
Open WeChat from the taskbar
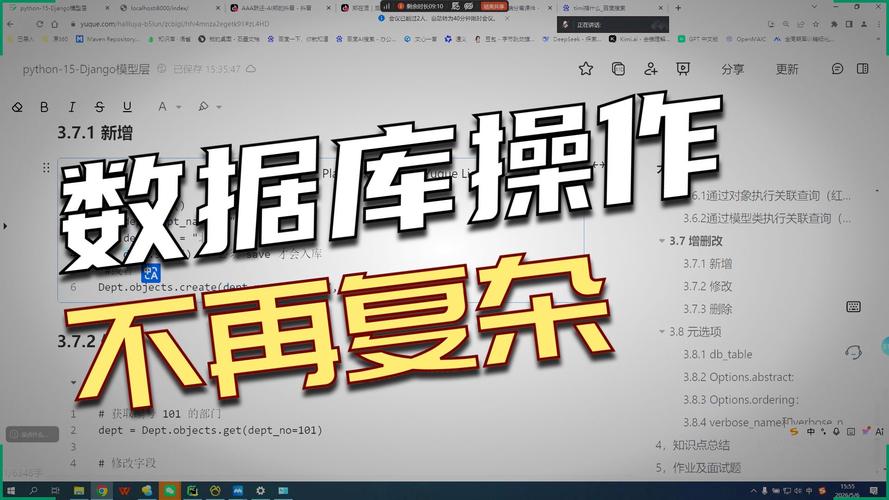pyautogui.click(x=170, y=490)
